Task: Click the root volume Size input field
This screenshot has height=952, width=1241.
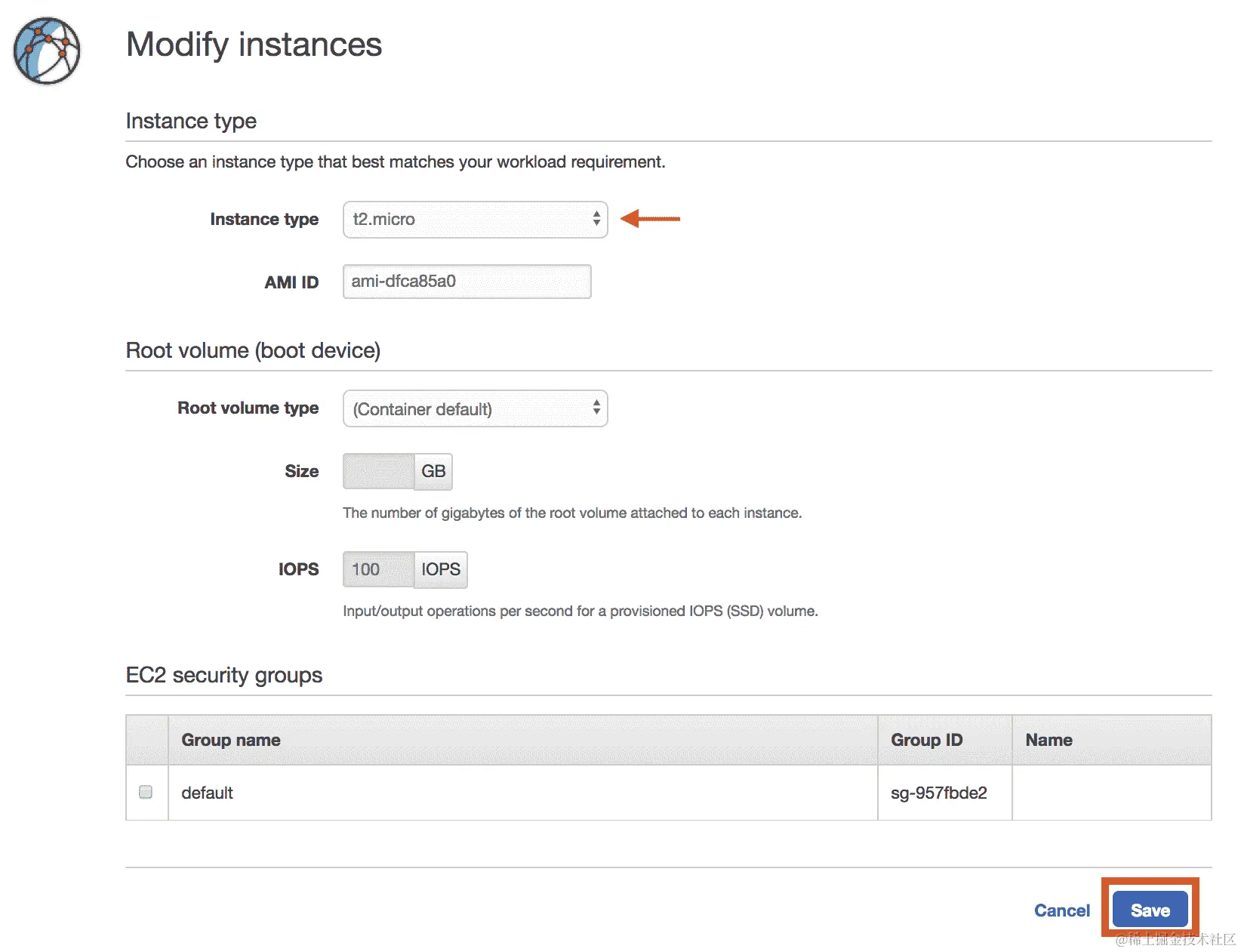Action: click(x=379, y=471)
